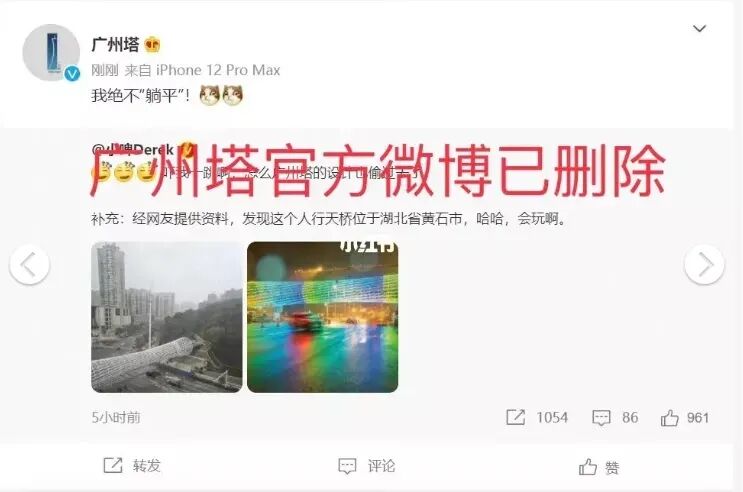Click the repost count icon showing 1054
The width and height of the screenshot is (743, 492).
coord(516,417)
